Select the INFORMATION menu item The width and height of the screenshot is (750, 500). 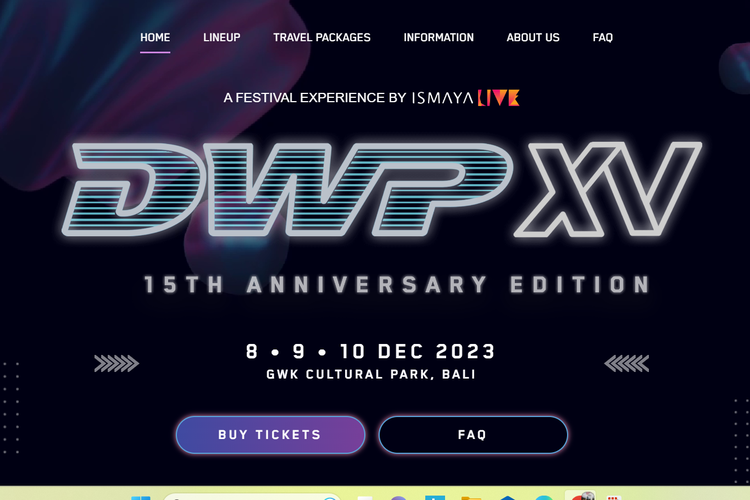(x=439, y=38)
